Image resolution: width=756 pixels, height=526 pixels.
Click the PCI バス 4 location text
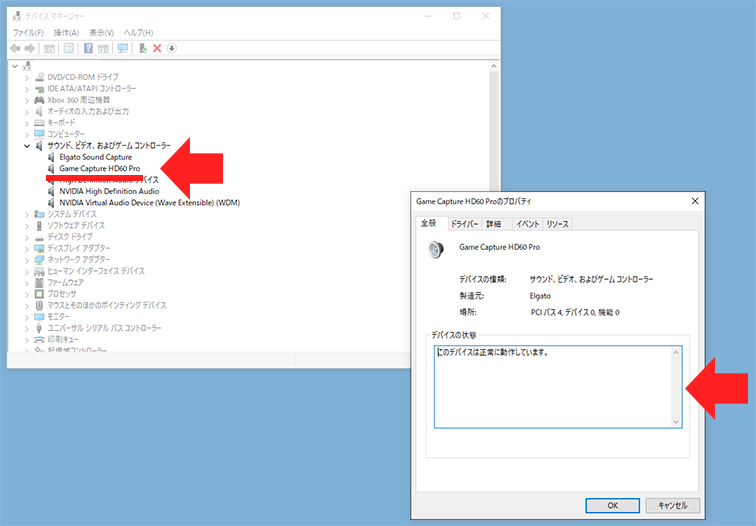pyautogui.click(x=575, y=312)
